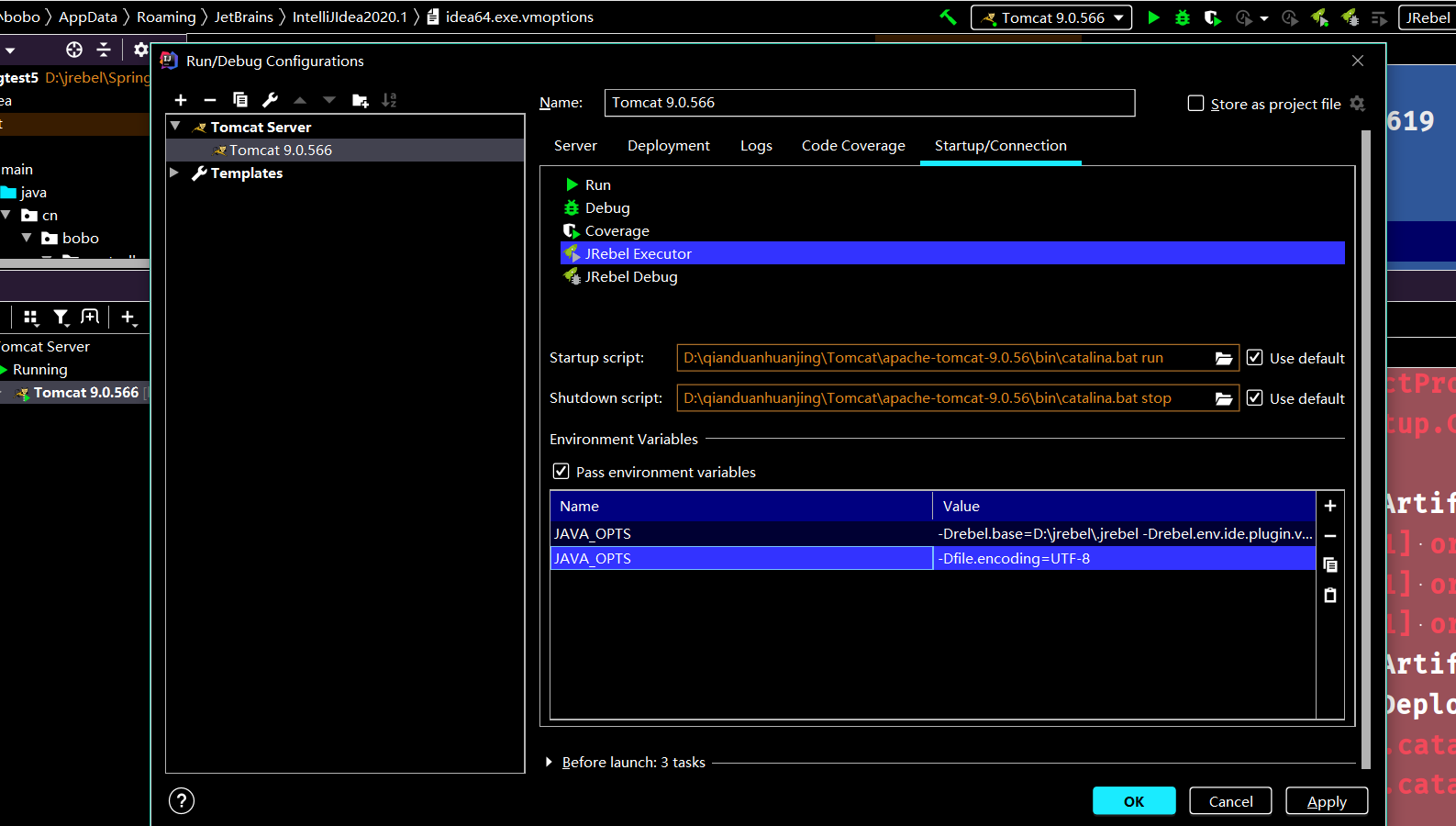
Task: Browse for shutdown script file
Action: (x=1224, y=398)
